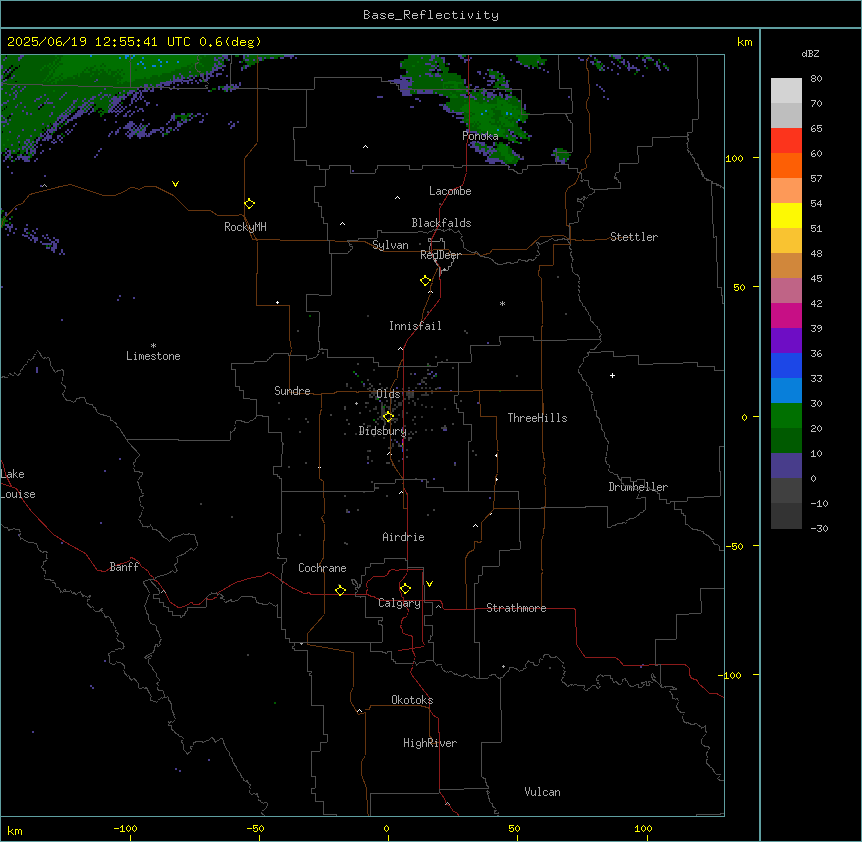Click the Vulcan label
862x842 pixels.
point(542,792)
